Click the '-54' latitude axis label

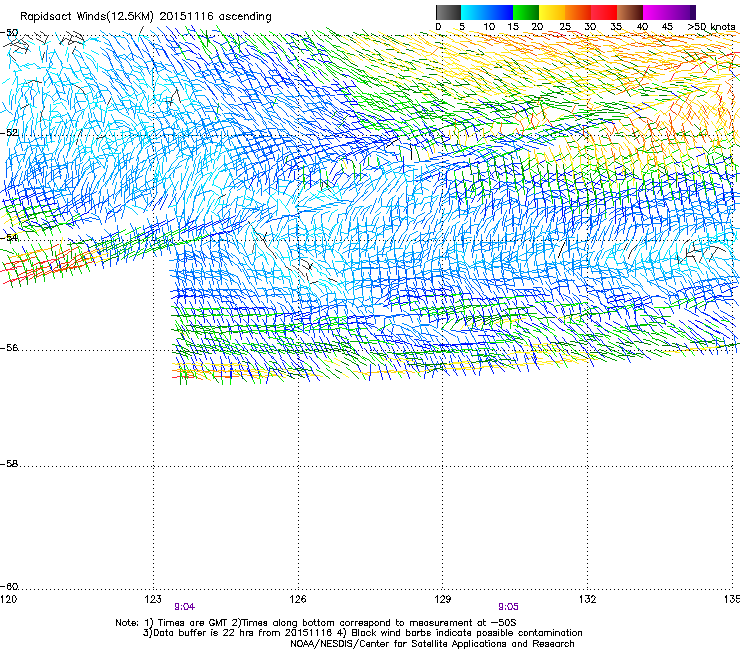point(9,237)
